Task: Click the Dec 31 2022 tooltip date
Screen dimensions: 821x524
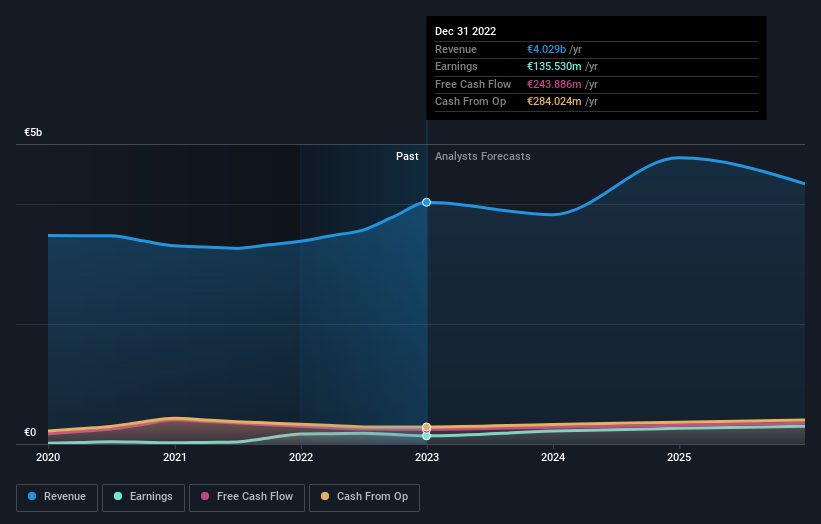Action: [x=465, y=31]
